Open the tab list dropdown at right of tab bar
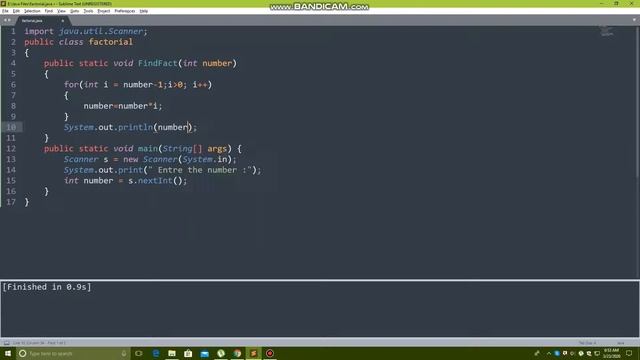 634,20
